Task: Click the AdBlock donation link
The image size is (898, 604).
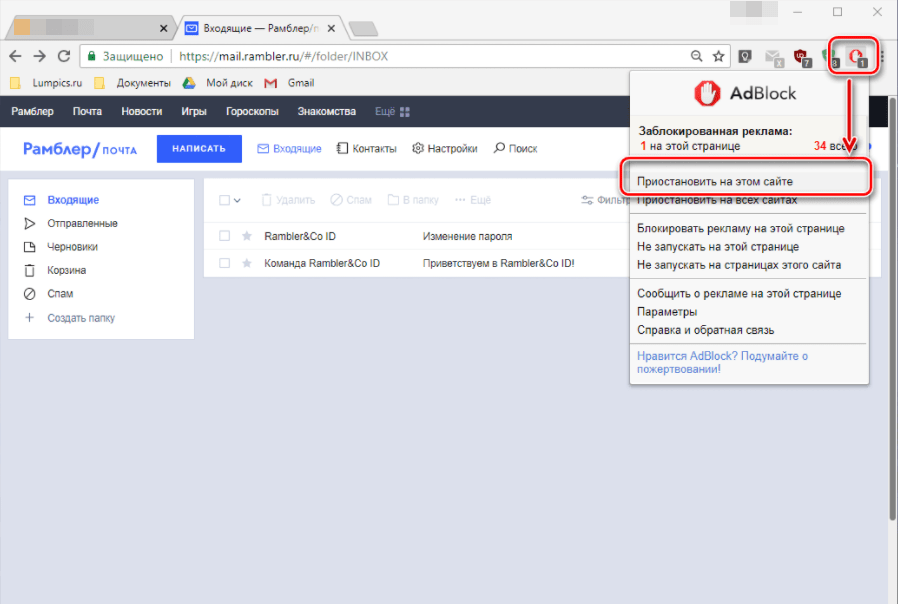Action: click(722, 362)
